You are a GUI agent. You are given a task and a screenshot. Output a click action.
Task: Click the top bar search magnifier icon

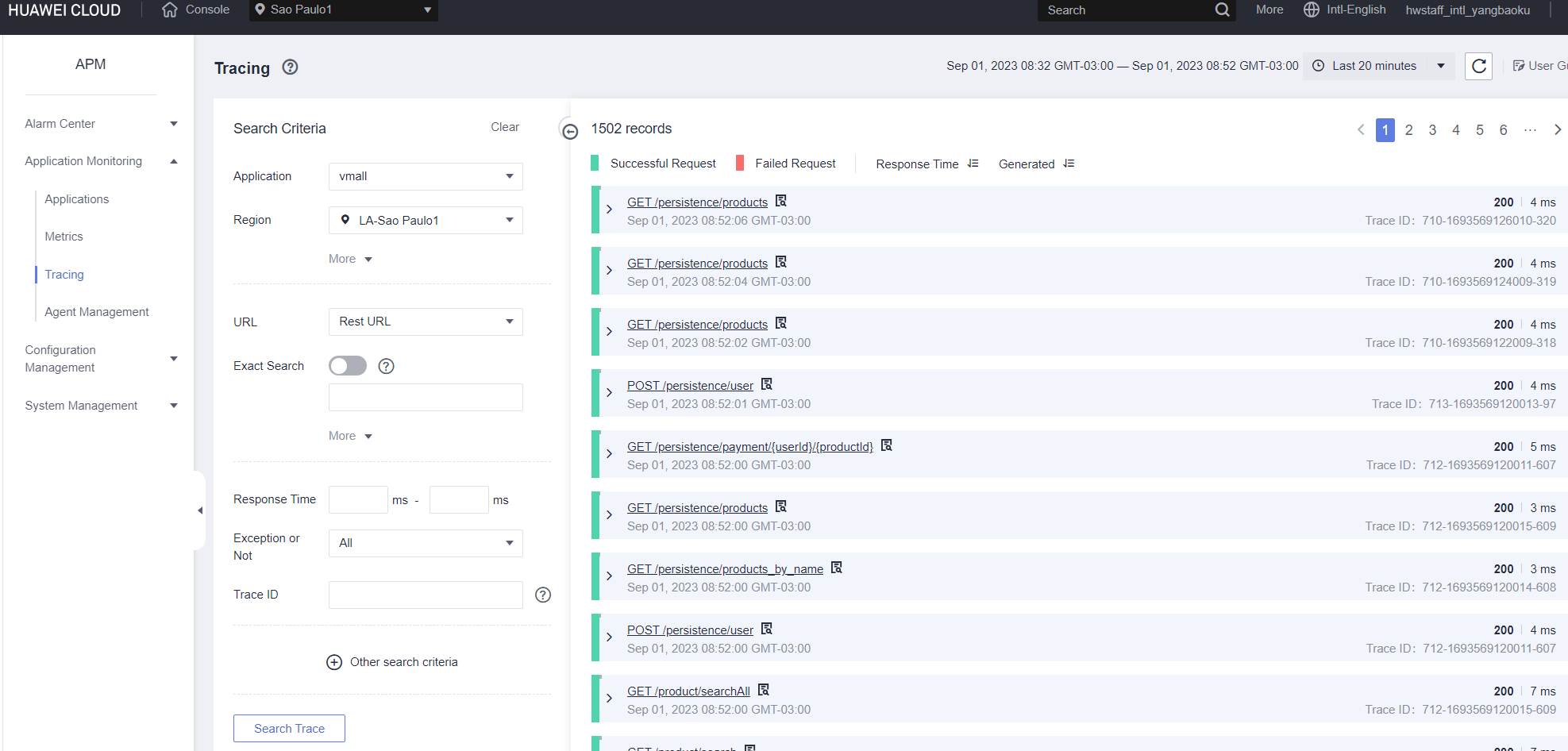click(1222, 10)
